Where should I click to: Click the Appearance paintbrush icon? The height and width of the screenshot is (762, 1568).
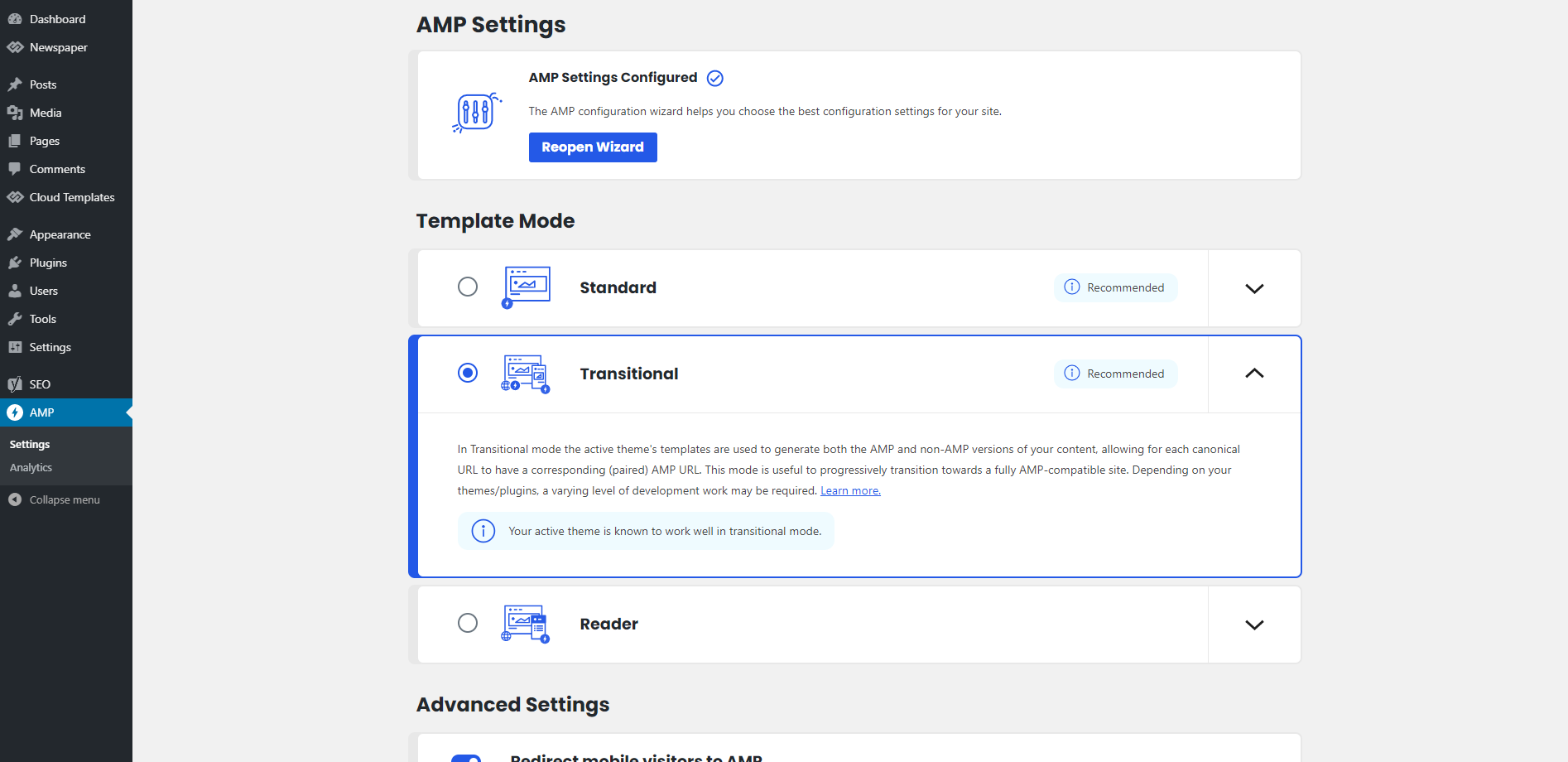click(x=15, y=234)
